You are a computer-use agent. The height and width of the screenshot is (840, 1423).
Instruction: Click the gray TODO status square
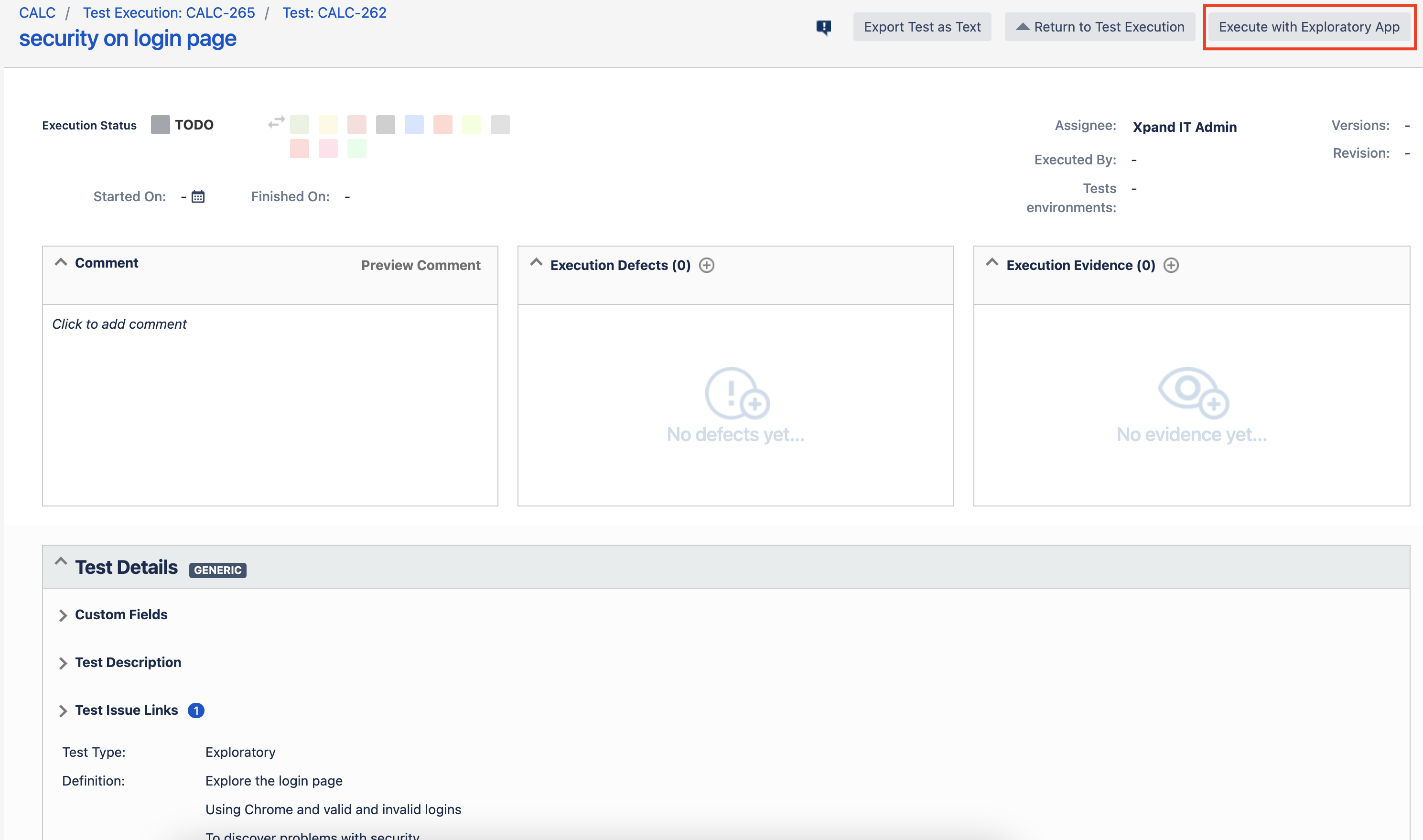[160, 125]
